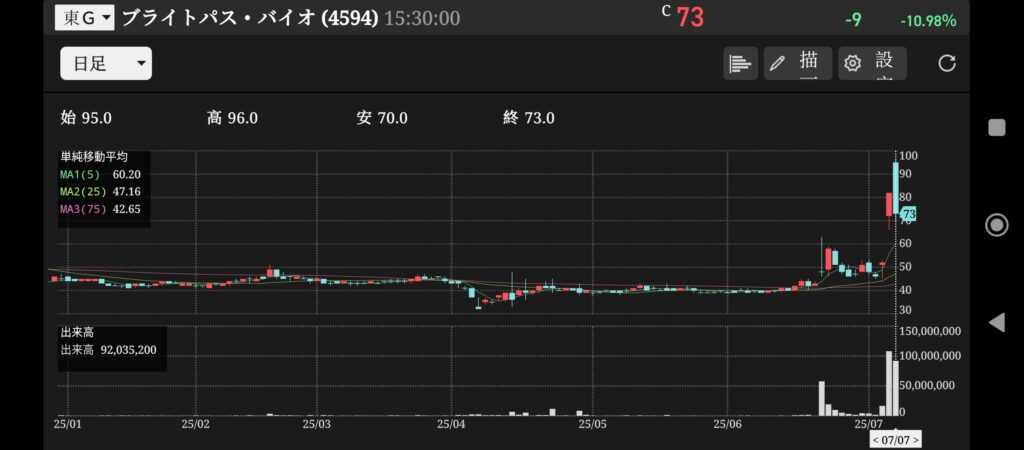Click the 150,000,000 volume axis label
Screen dimensions: 1024x450
click(930, 331)
